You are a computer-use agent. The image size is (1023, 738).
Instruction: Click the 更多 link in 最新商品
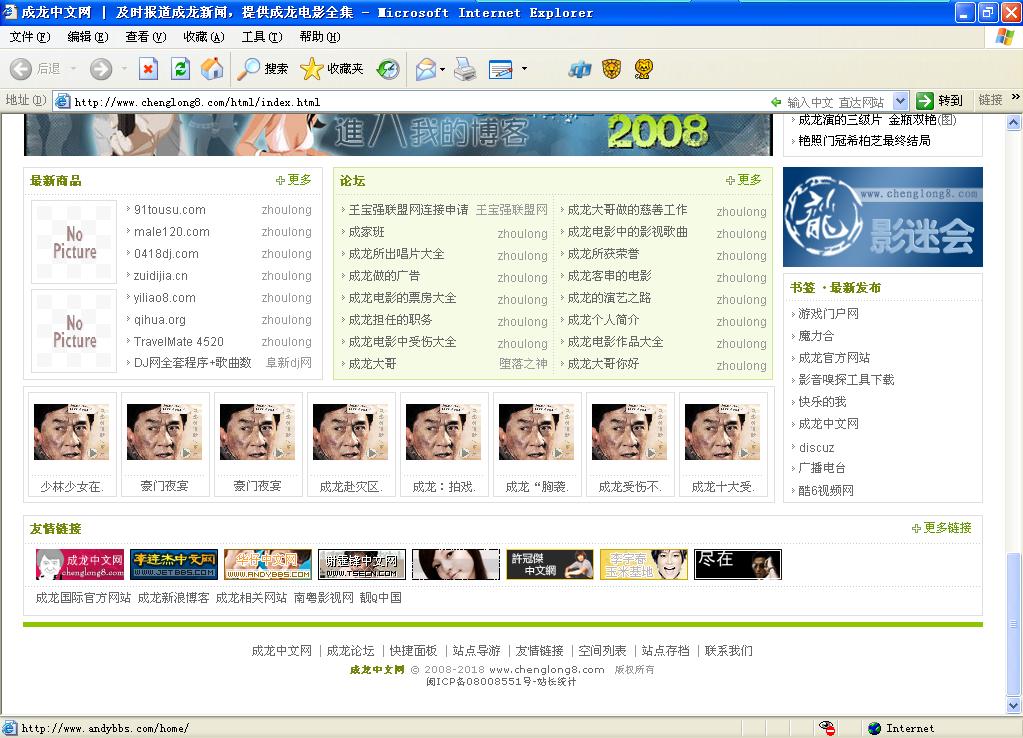tap(299, 180)
